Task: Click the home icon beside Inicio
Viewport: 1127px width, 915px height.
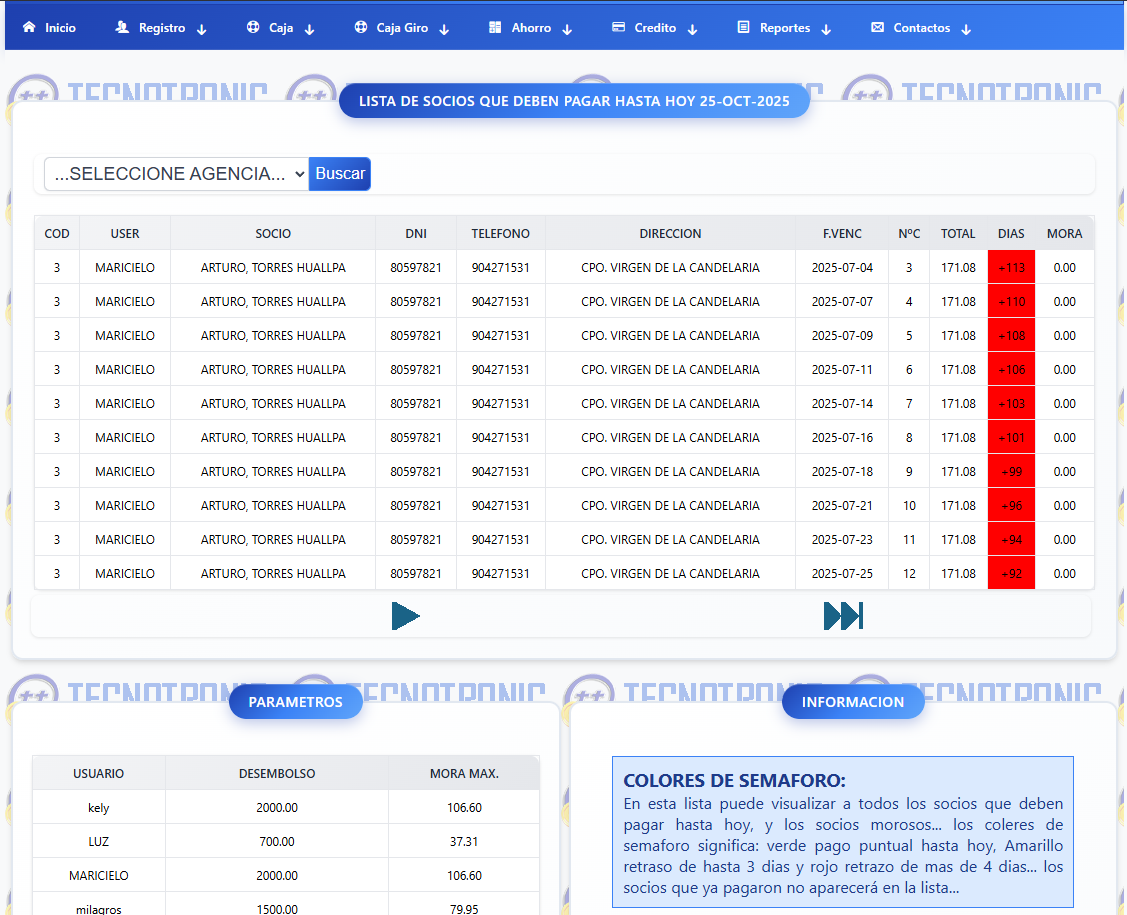Action: click(x=29, y=28)
